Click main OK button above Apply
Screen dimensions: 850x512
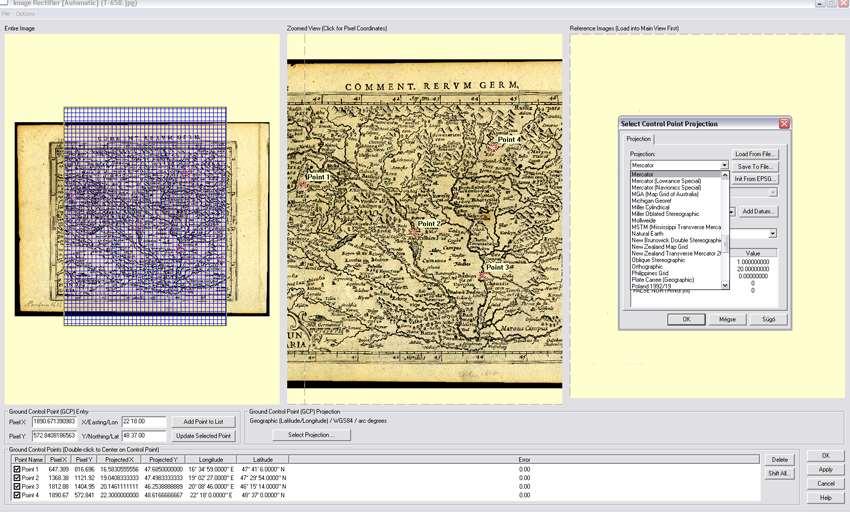(x=826, y=456)
